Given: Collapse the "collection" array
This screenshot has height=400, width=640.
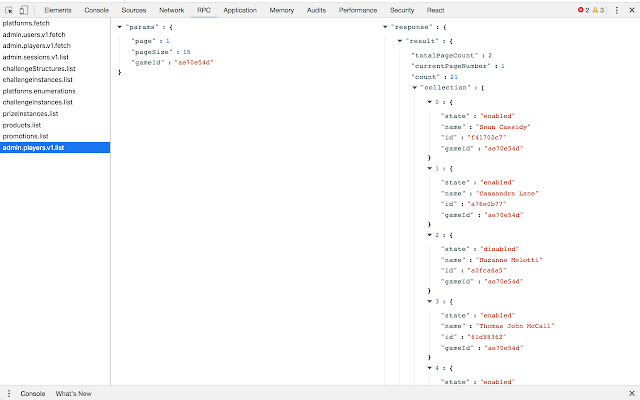Looking at the screenshot, I should tap(414, 87).
